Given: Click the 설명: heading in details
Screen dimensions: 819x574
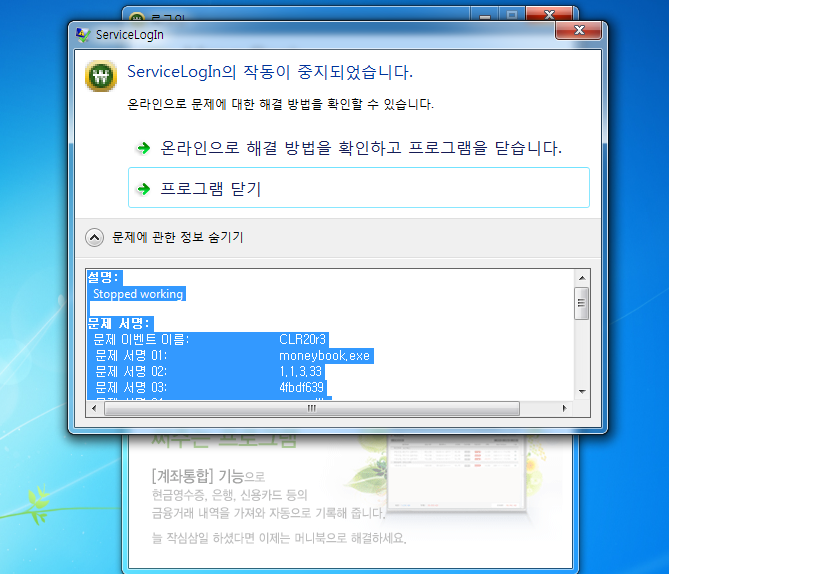Looking at the screenshot, I should (103, 277).
